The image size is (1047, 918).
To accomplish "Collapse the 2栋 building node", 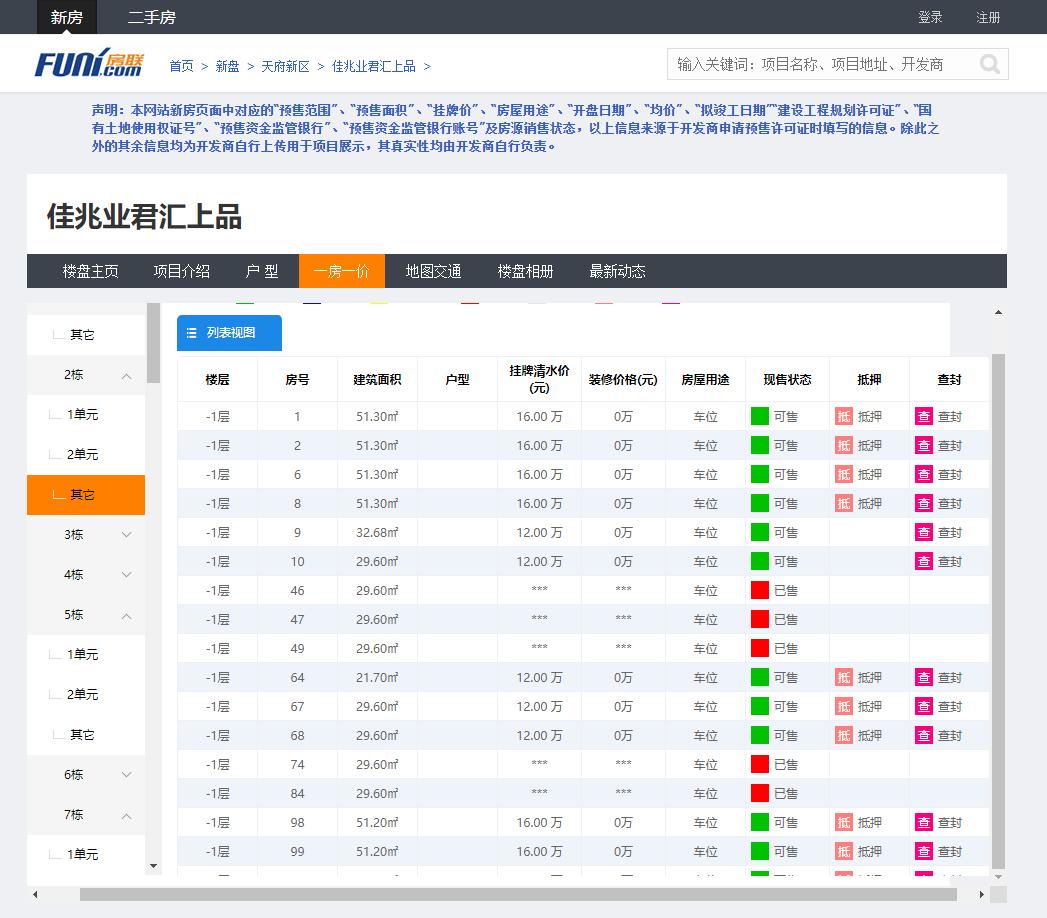I will (126, 376).
